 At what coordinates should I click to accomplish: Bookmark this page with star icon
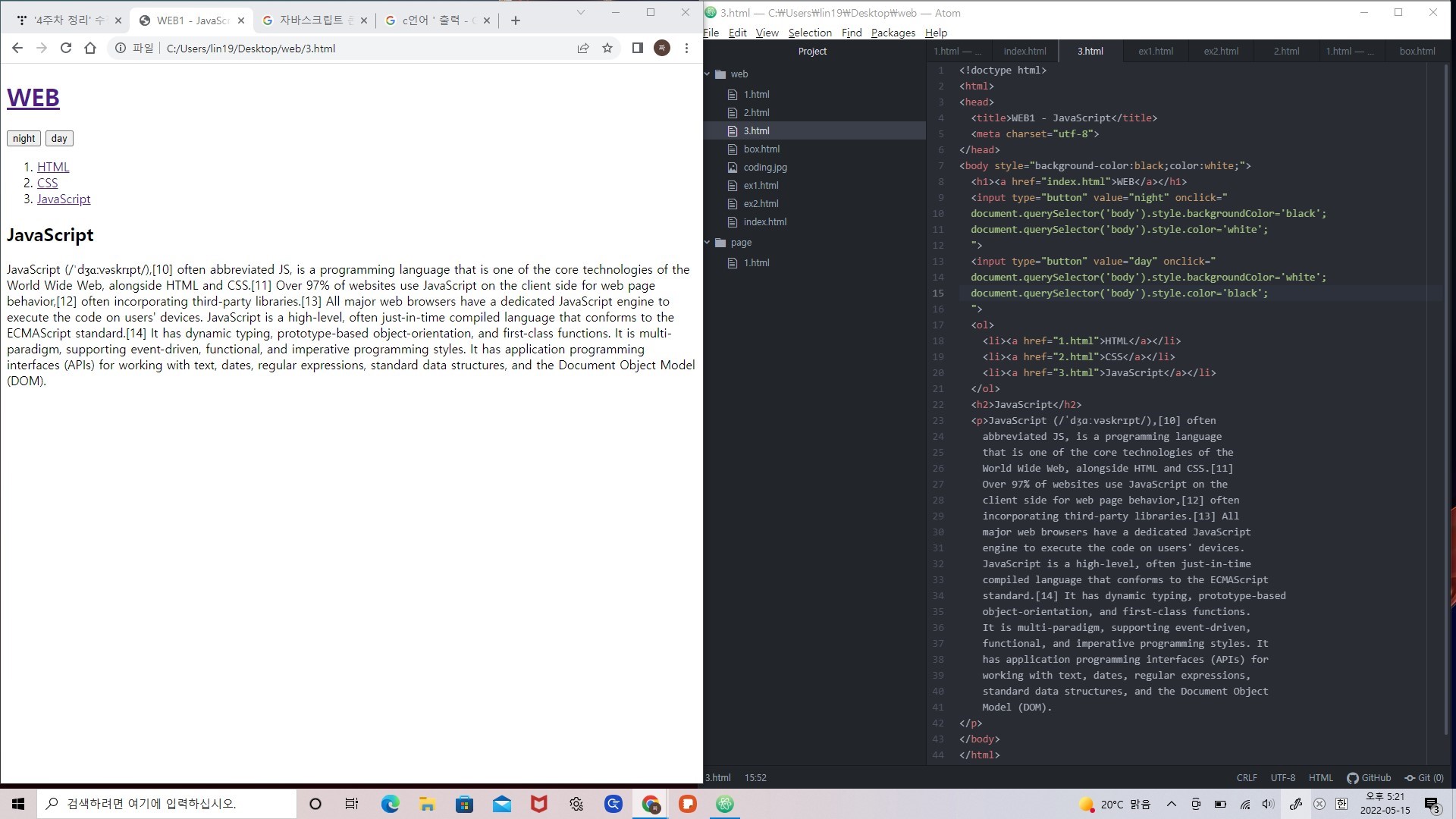click(x=607, y=48)
